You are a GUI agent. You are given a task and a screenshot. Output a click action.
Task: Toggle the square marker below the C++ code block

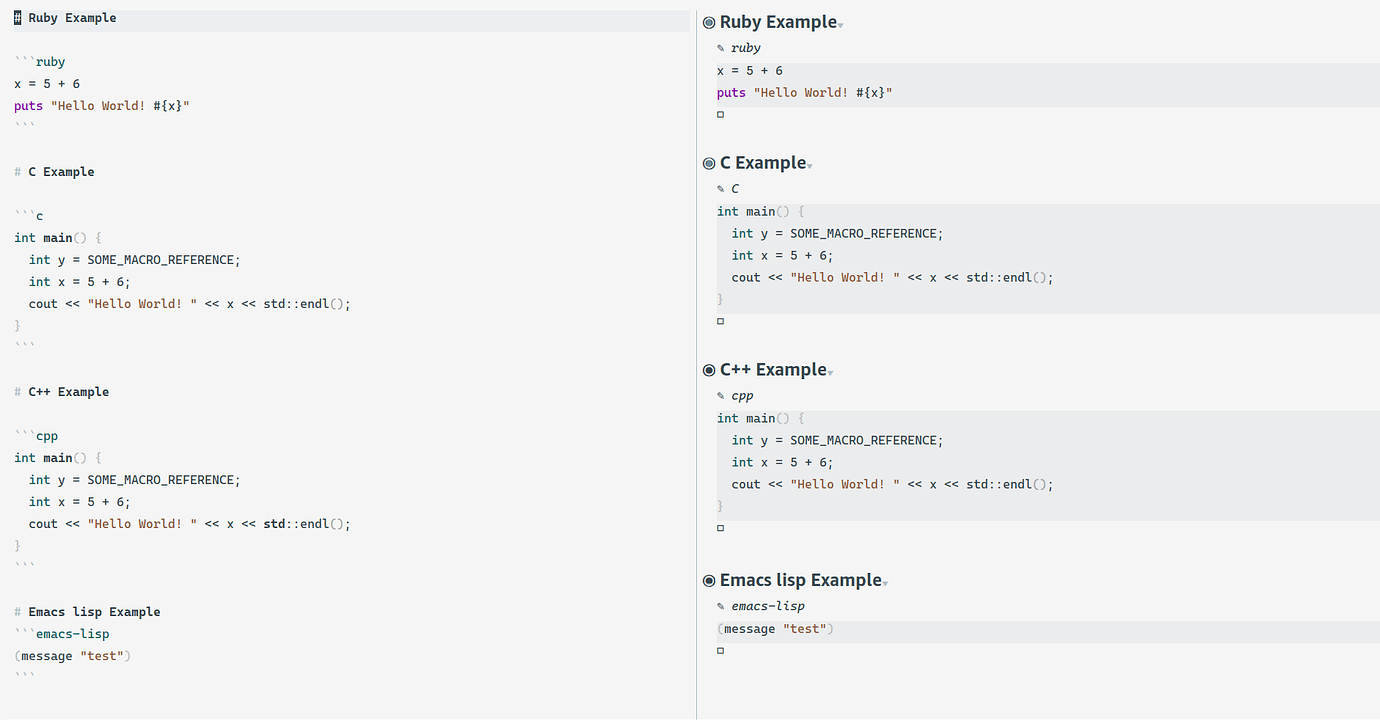[720, 527]
